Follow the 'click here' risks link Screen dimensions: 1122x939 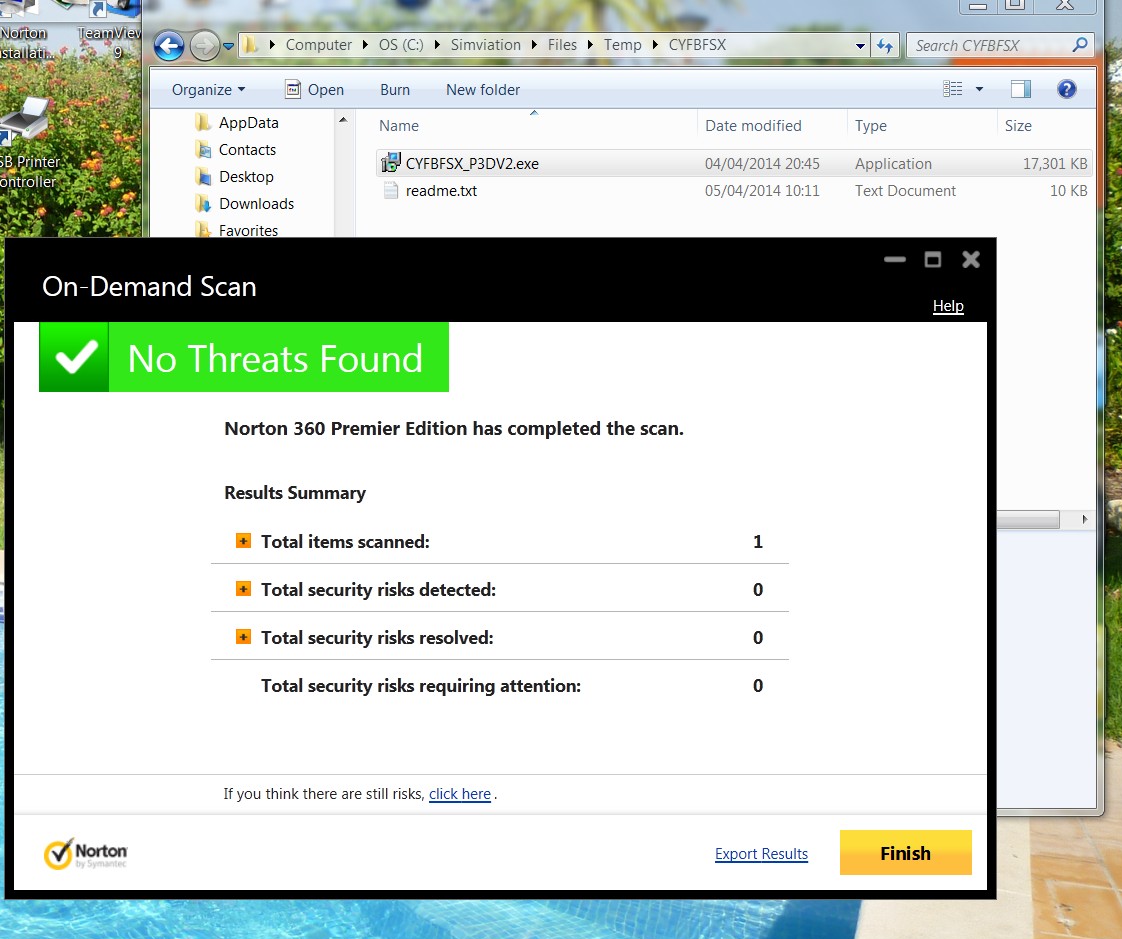pos(459,794)
